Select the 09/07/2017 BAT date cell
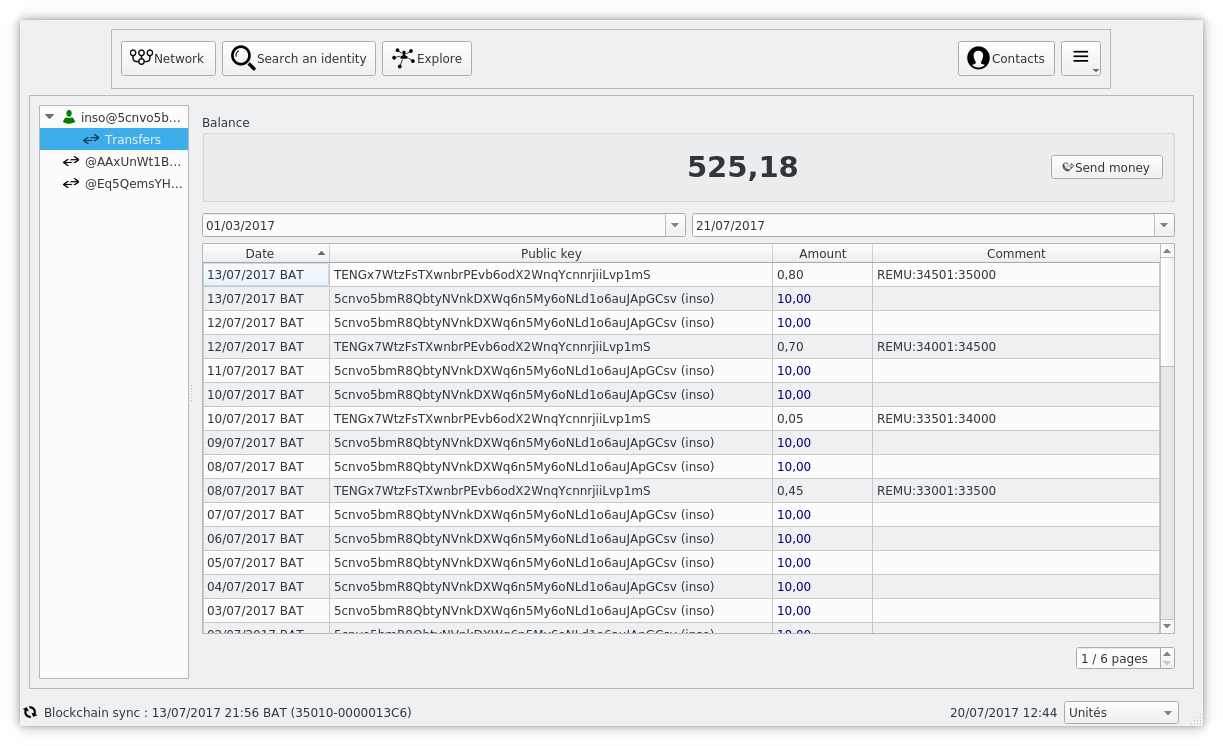 (266, 443)
